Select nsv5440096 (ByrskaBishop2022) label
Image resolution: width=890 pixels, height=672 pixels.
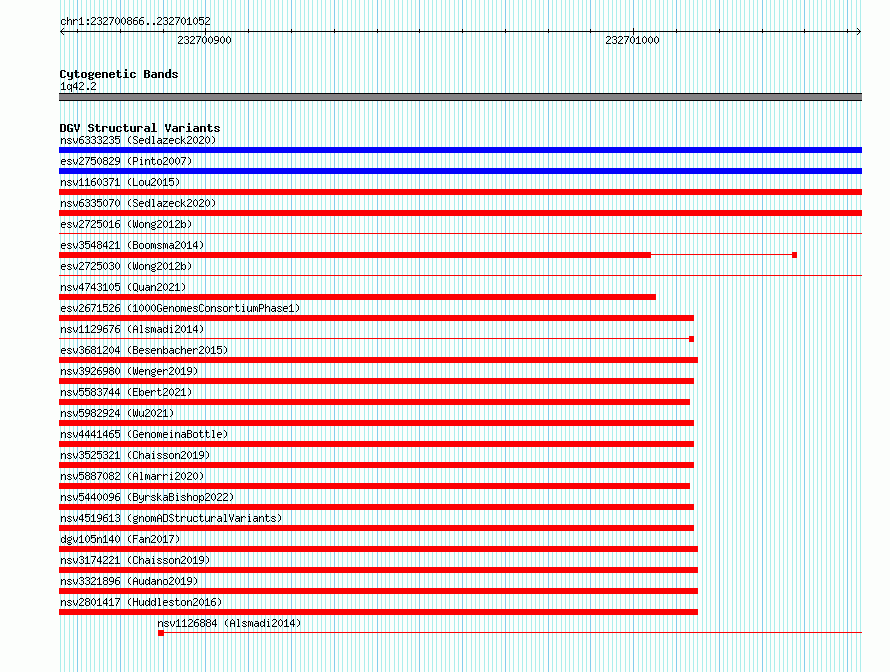click(x=147, y=497)
